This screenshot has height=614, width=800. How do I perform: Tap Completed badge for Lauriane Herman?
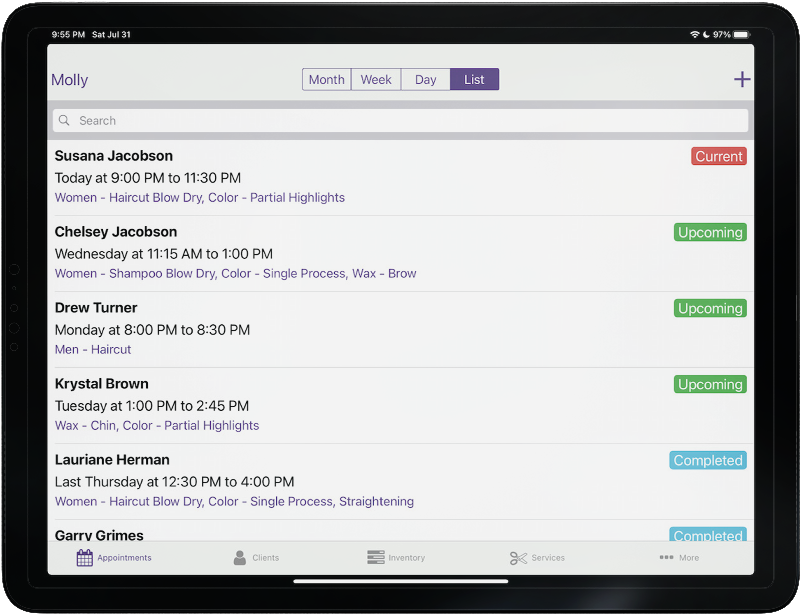coord(708,460)
